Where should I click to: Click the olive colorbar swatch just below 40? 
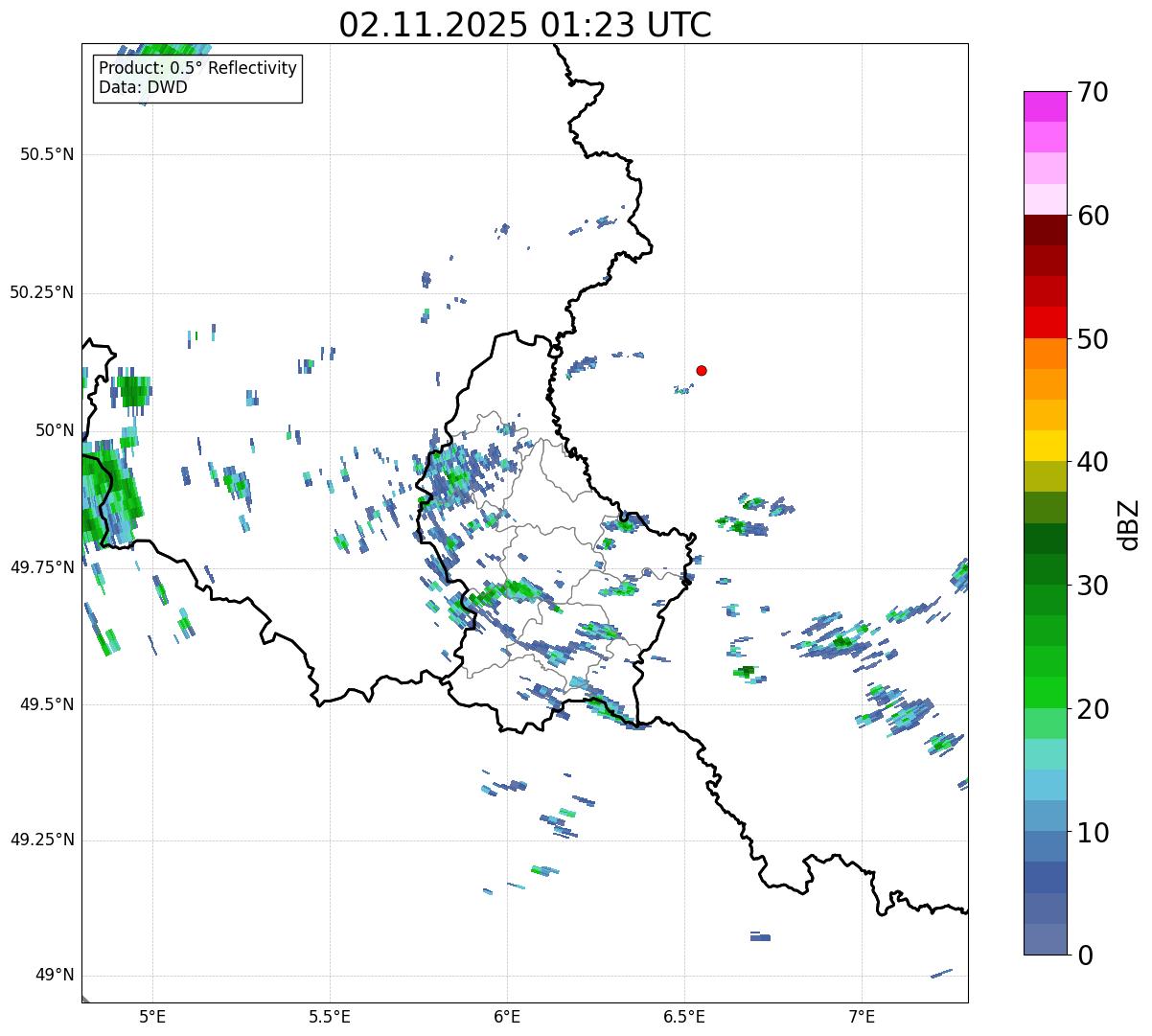(x=1045, y=477)
